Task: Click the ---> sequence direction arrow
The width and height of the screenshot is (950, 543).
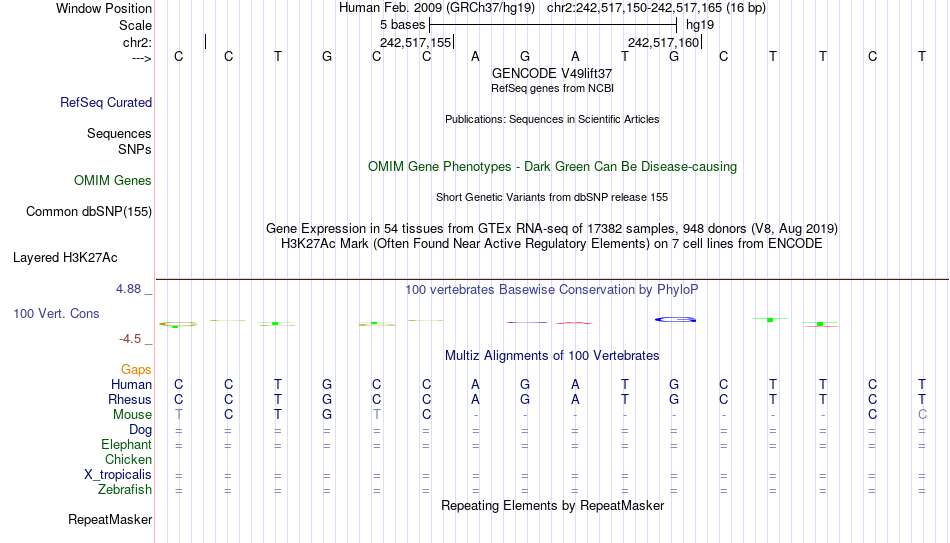Action: (142, 58)
